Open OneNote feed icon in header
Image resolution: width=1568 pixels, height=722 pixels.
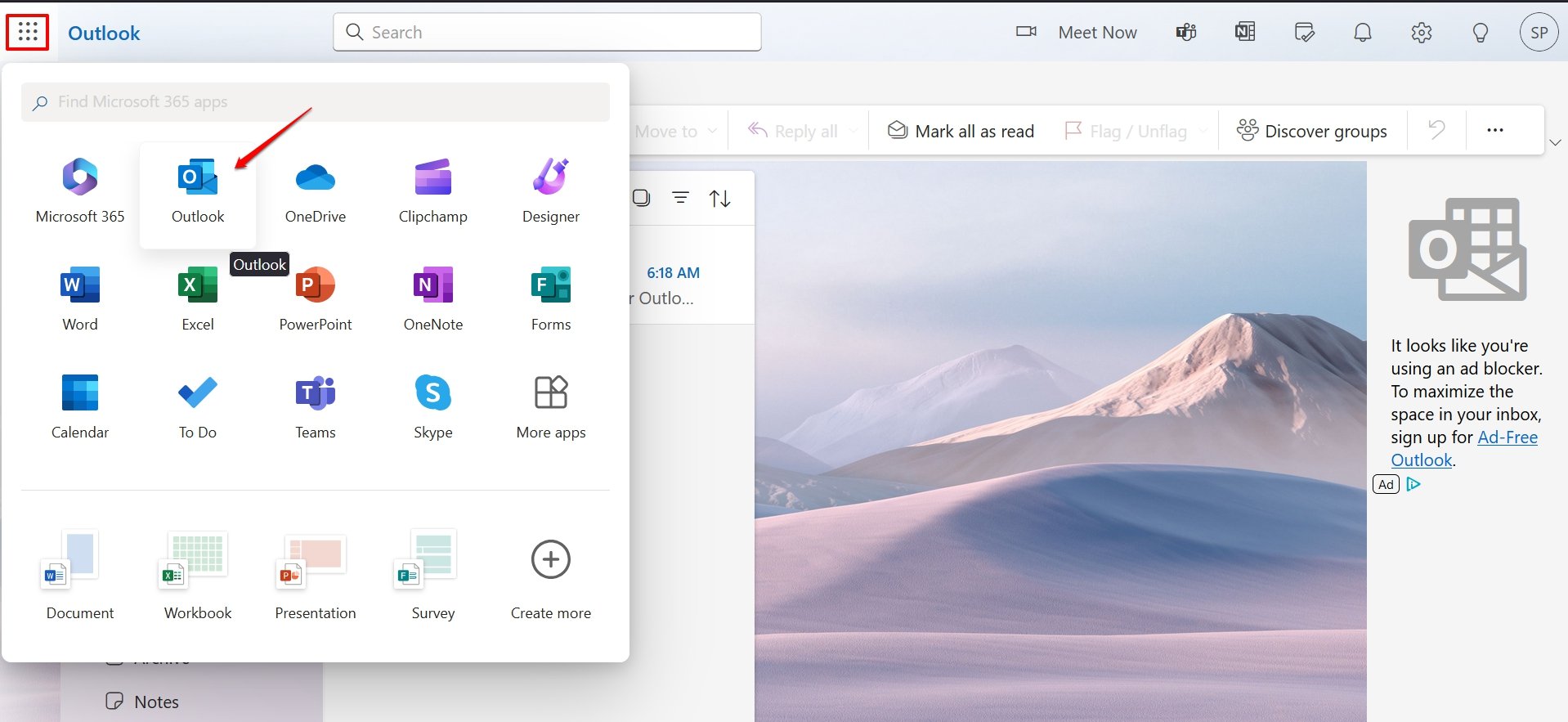(1245, 32)
